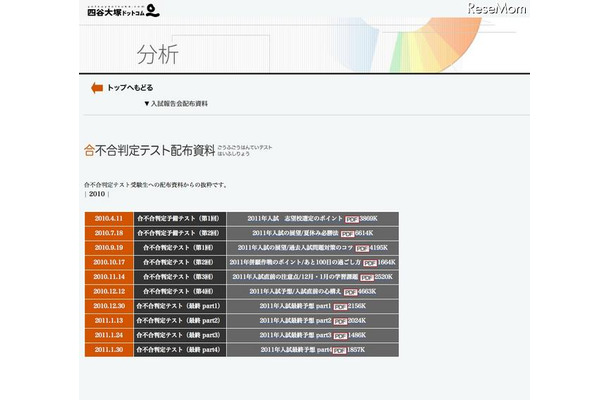Screen dimensions: 610x400
Task: Click date cell 2010.11.14
Action: (109, 277)
